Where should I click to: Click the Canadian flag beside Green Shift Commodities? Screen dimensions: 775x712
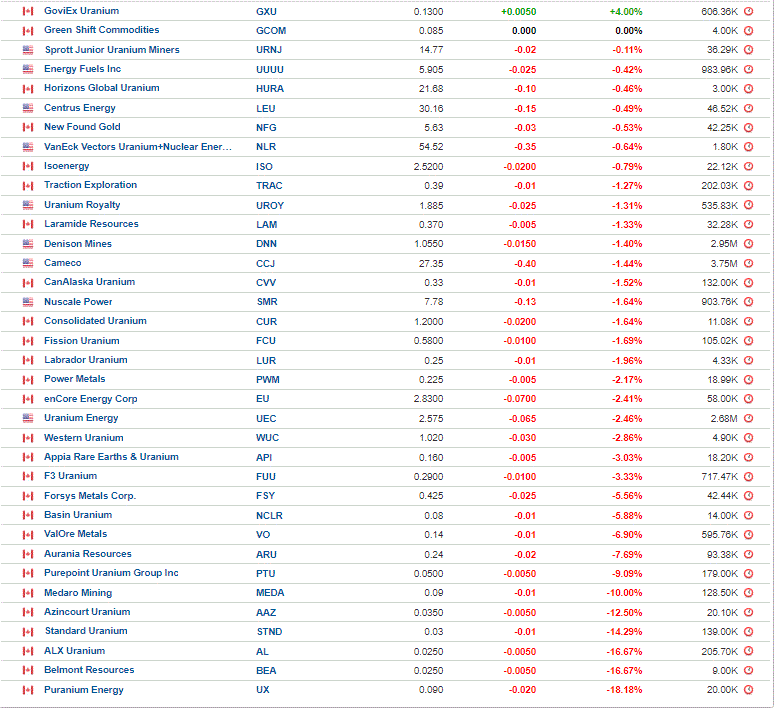click(x=28, y=31)
